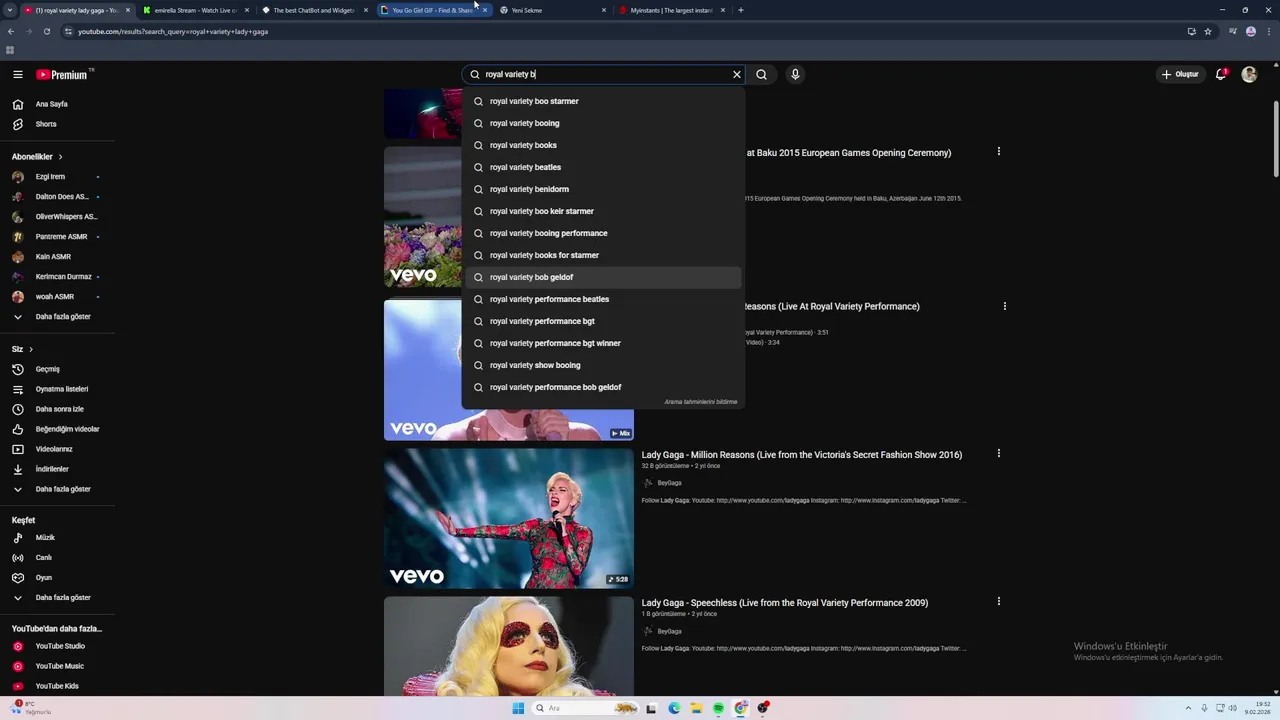The image size is (1280, 720).
Task: Reload the page
Action: pos(46,31)
